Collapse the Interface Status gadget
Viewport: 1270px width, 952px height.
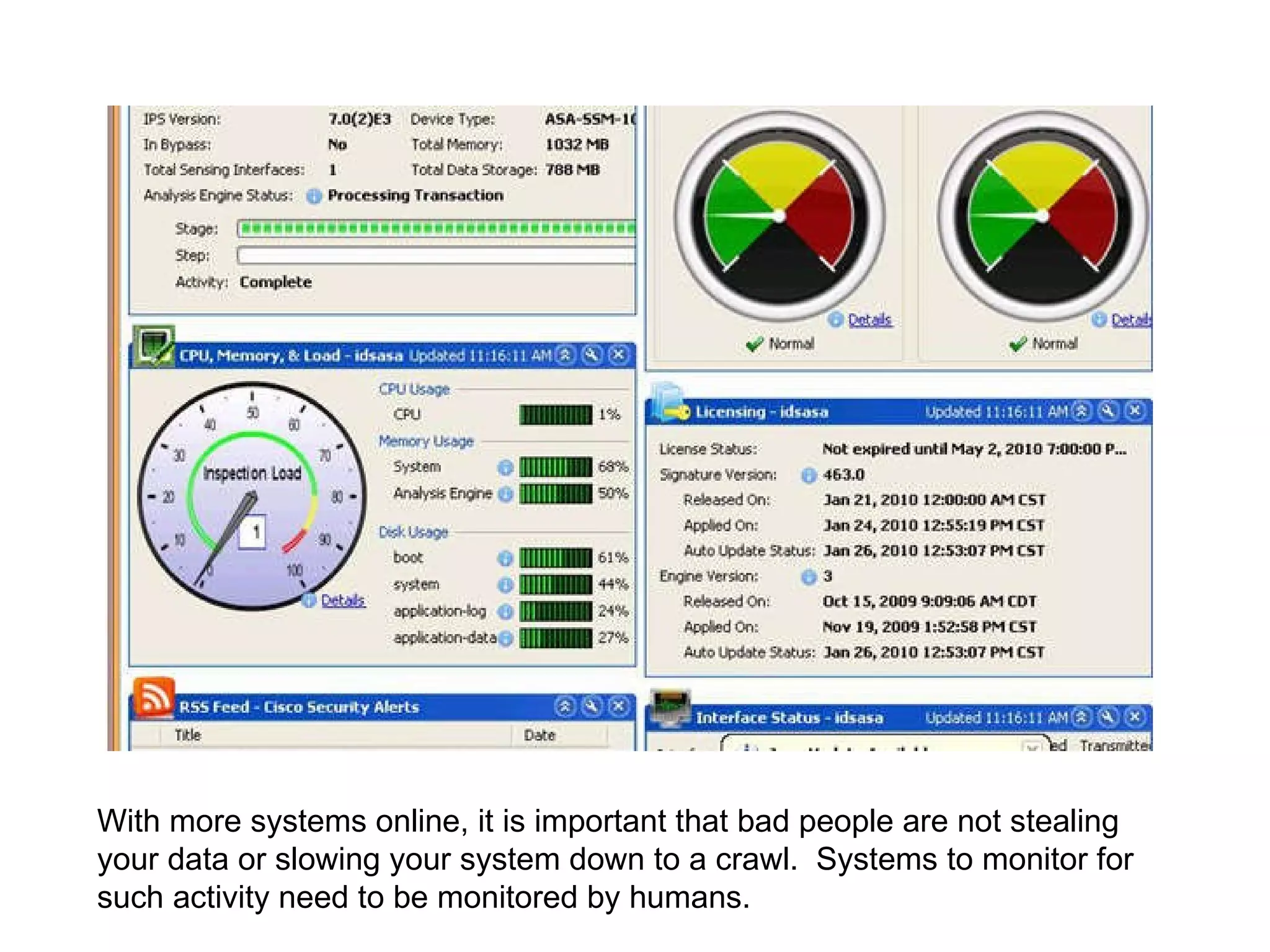coord(1081,717)
